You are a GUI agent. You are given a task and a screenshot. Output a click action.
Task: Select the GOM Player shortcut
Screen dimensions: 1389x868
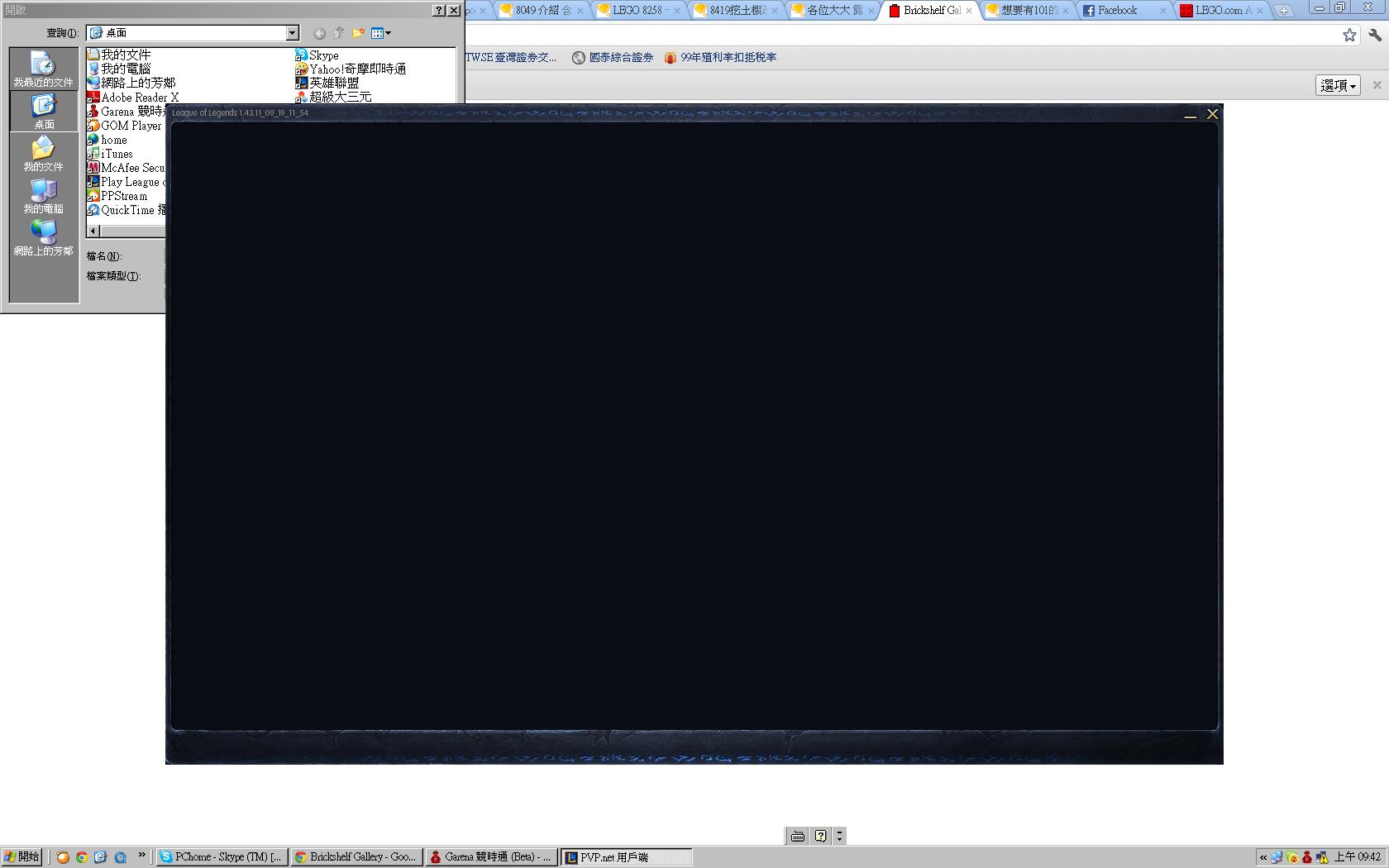[x=124, y=125]
